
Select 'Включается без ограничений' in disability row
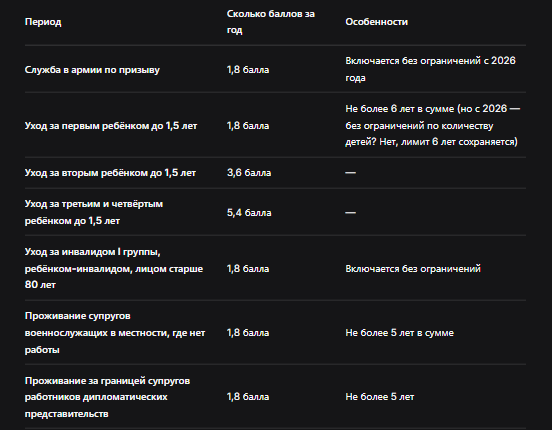pos(413,269)
